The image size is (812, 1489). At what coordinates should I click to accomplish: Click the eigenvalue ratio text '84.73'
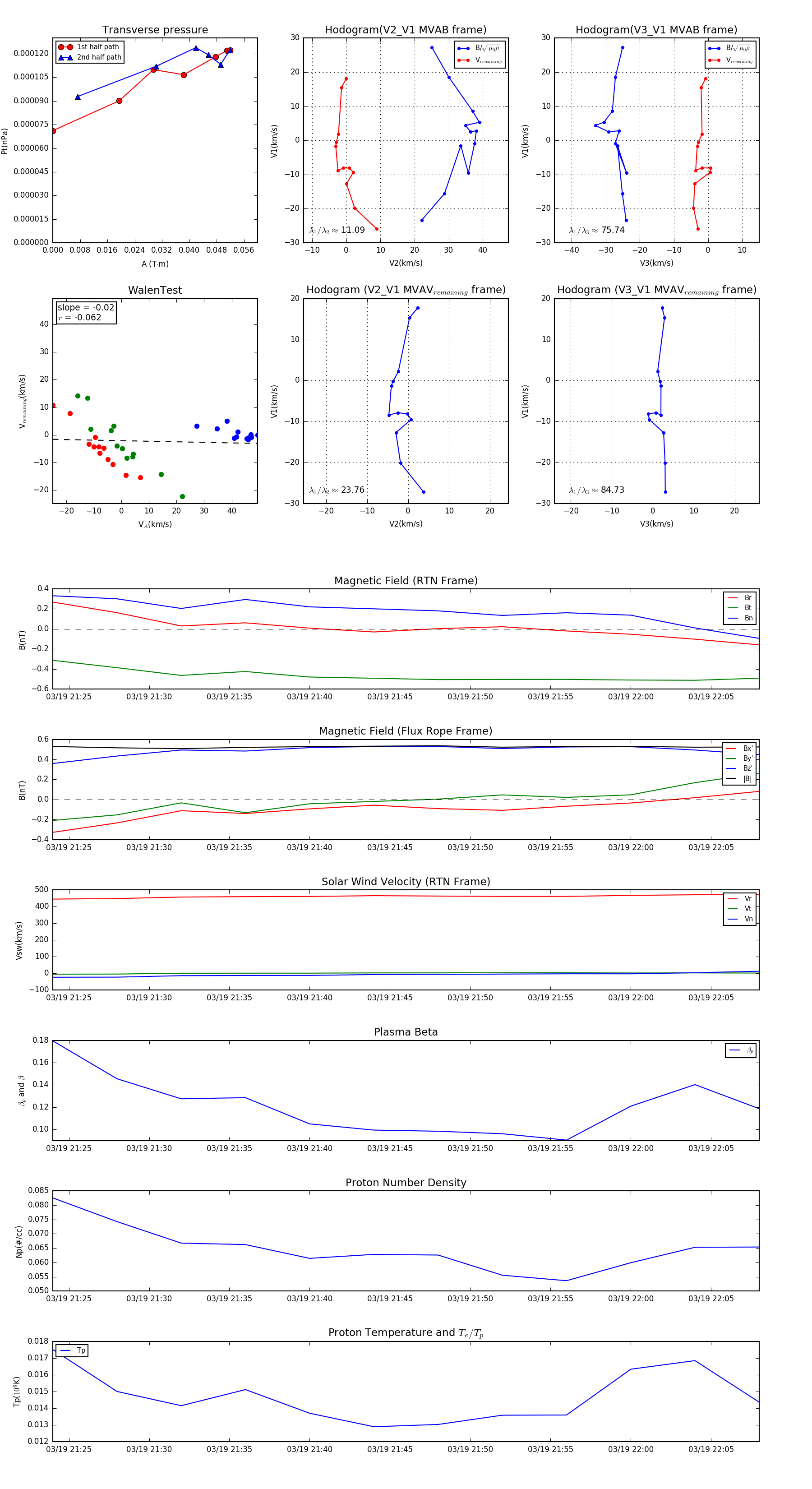[613, 490]
